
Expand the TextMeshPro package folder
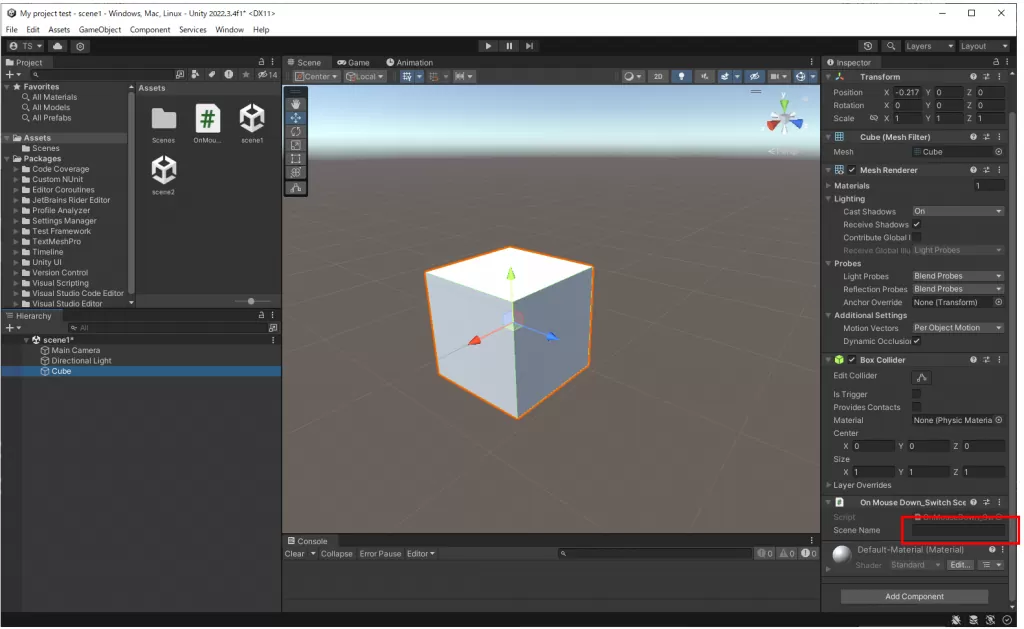(x=17, y=242)
